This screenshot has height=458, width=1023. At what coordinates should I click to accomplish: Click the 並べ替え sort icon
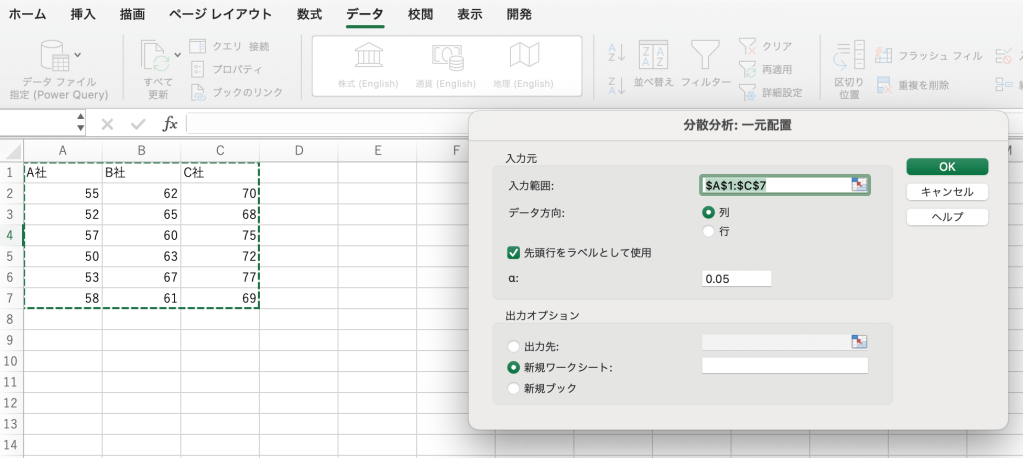(x=653, y=57)
